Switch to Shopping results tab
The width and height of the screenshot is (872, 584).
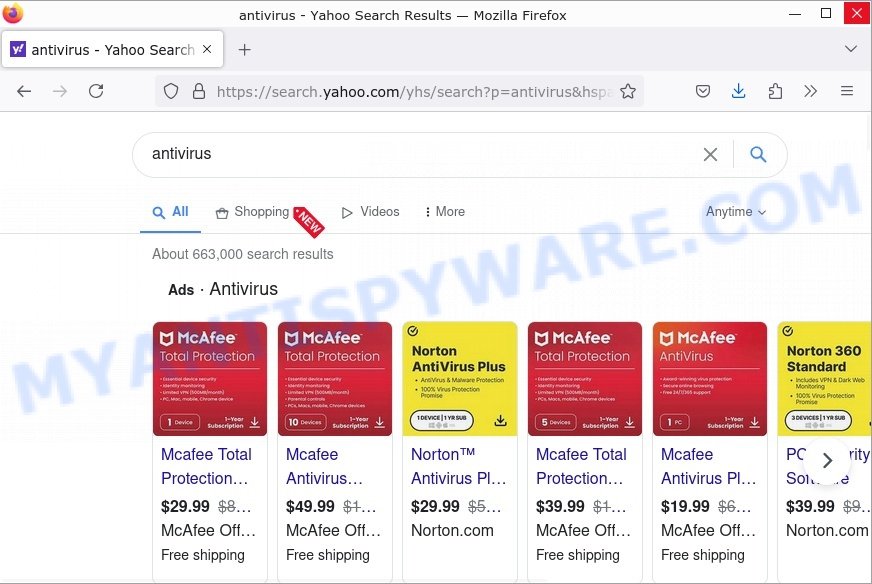tap(252, 212)
